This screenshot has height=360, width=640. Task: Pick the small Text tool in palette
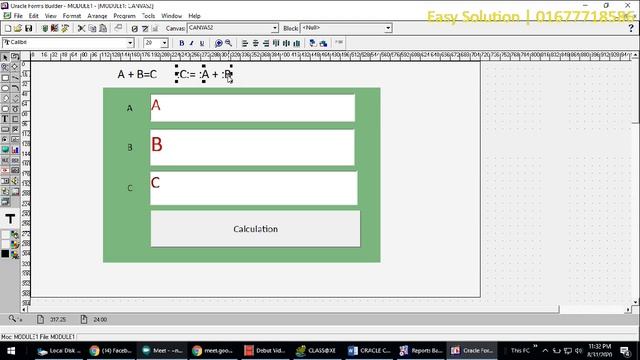point(5,119)
